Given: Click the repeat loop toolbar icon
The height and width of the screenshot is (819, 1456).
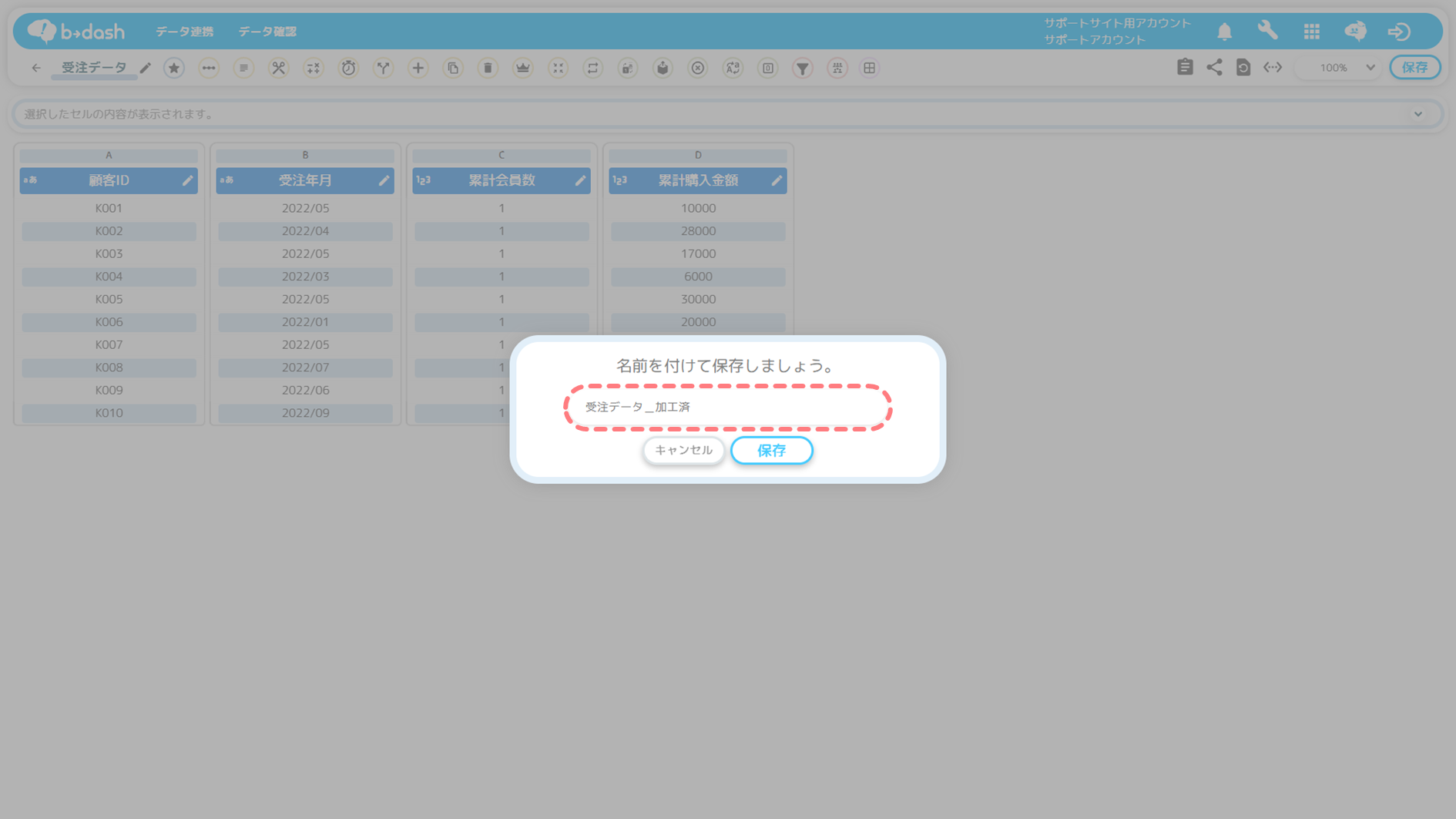Looking at the screenshot, I should [x=592, y=68].
